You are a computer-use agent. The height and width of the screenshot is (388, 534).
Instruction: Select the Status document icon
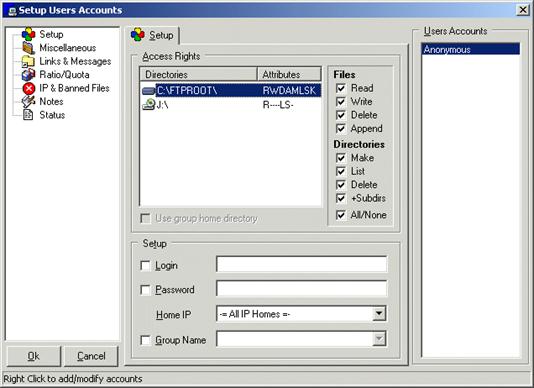tap(28, 115)
